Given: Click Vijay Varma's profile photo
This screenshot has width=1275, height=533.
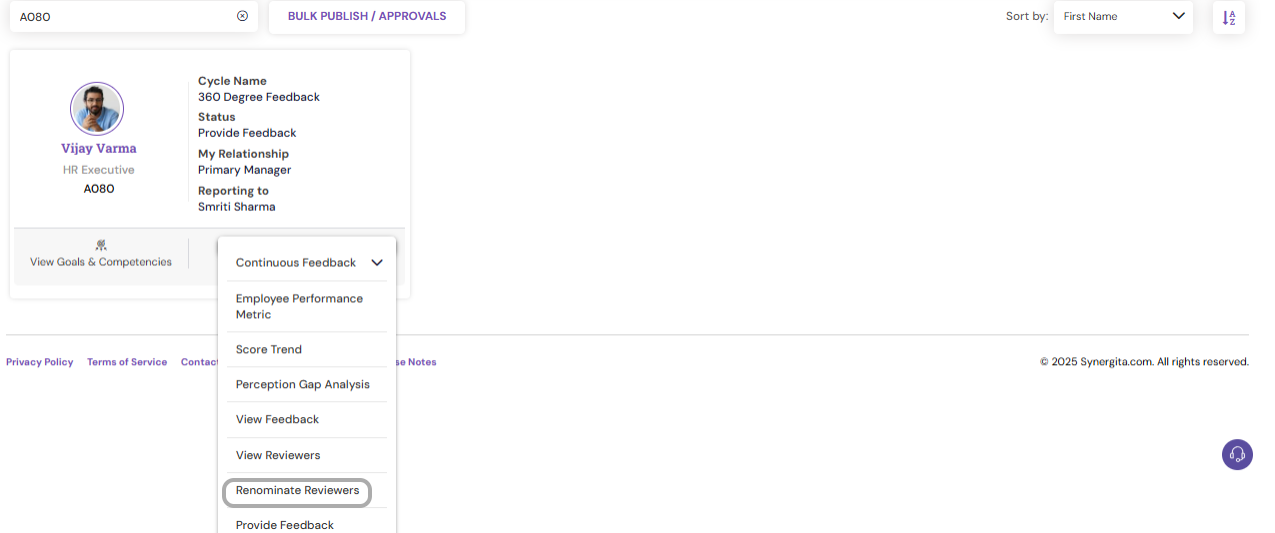Looking at the screenshot, I should point(97,109).
